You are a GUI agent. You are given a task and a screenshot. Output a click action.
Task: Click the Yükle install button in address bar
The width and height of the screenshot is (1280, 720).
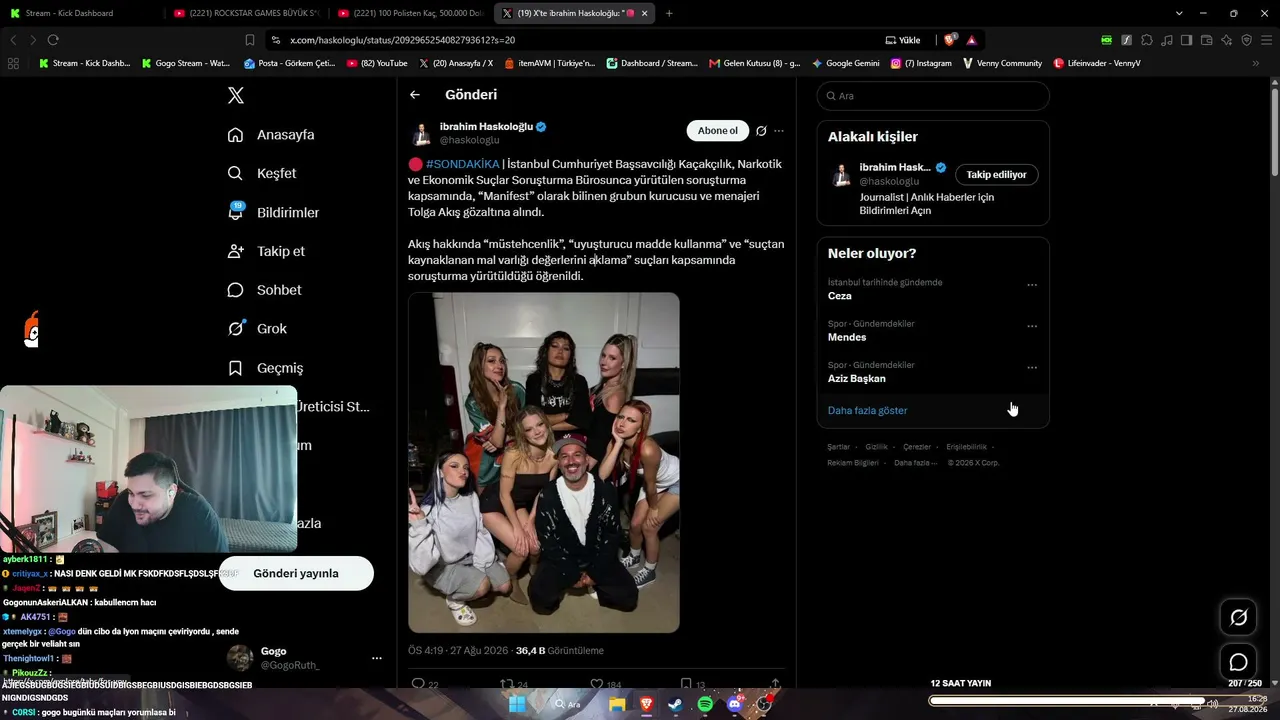click(x=903, y=40)
